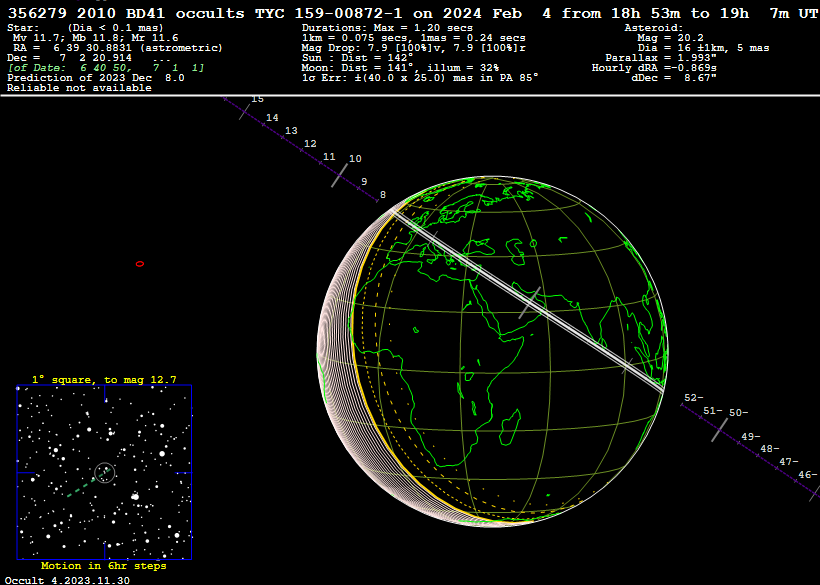
Task: Click the '48-' minute marker on the lower track
Action: (x=769, y=449)
